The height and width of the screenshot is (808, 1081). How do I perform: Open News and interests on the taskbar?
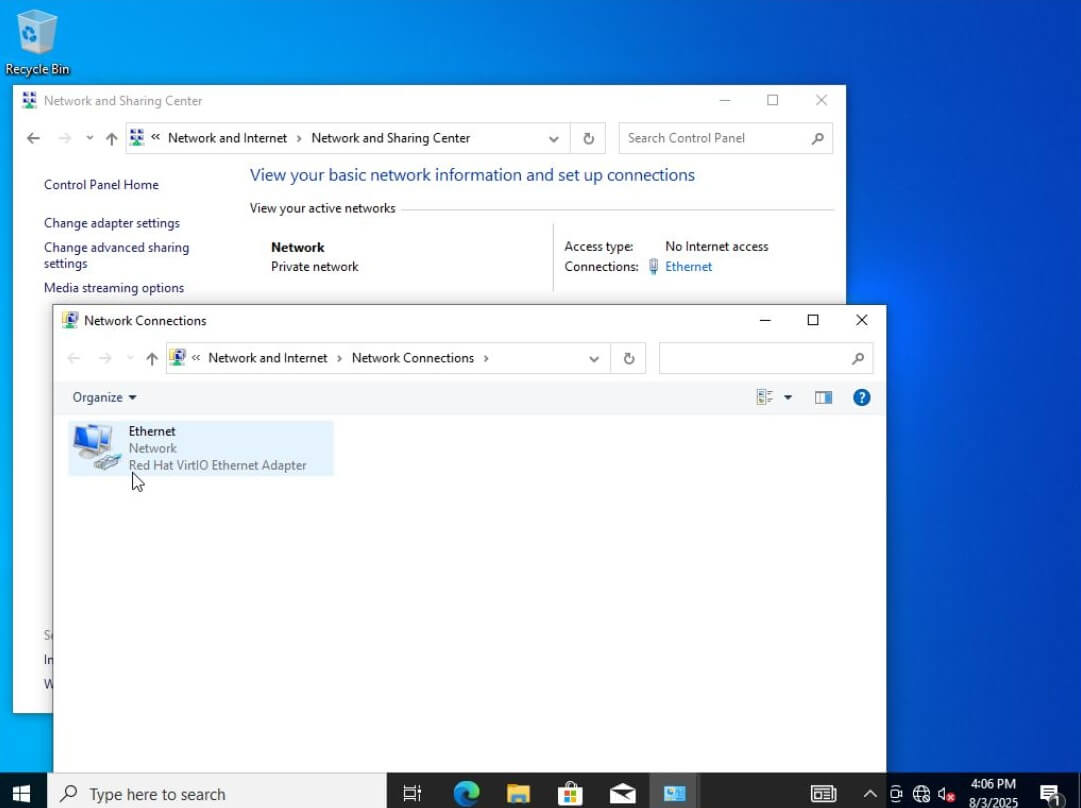pos(823,794)
